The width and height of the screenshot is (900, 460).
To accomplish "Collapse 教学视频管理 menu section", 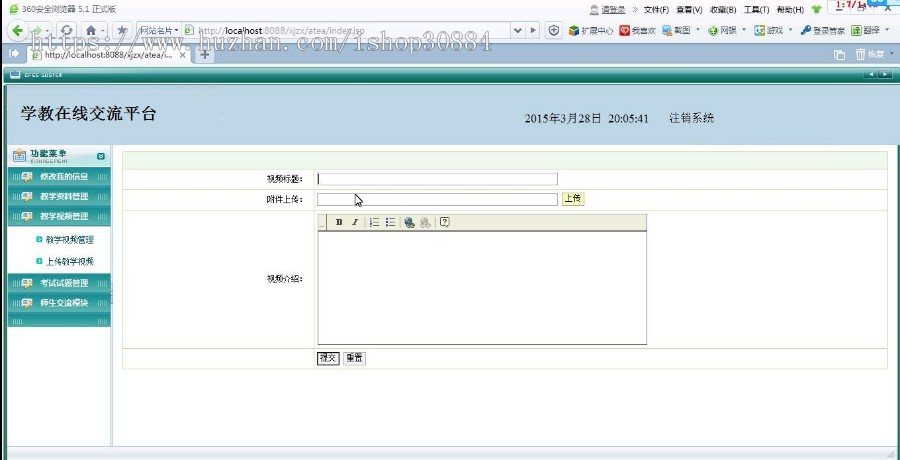I will point(59,217).
